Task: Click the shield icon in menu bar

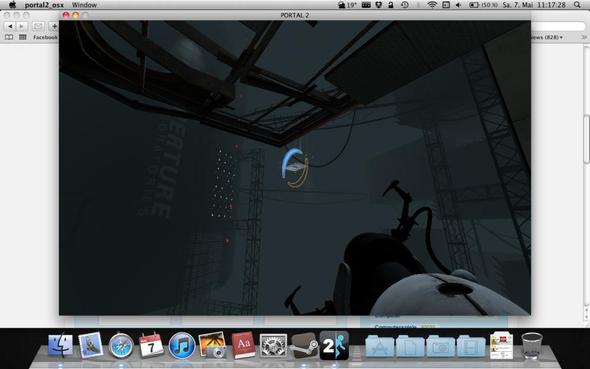Action: point(379,5)
